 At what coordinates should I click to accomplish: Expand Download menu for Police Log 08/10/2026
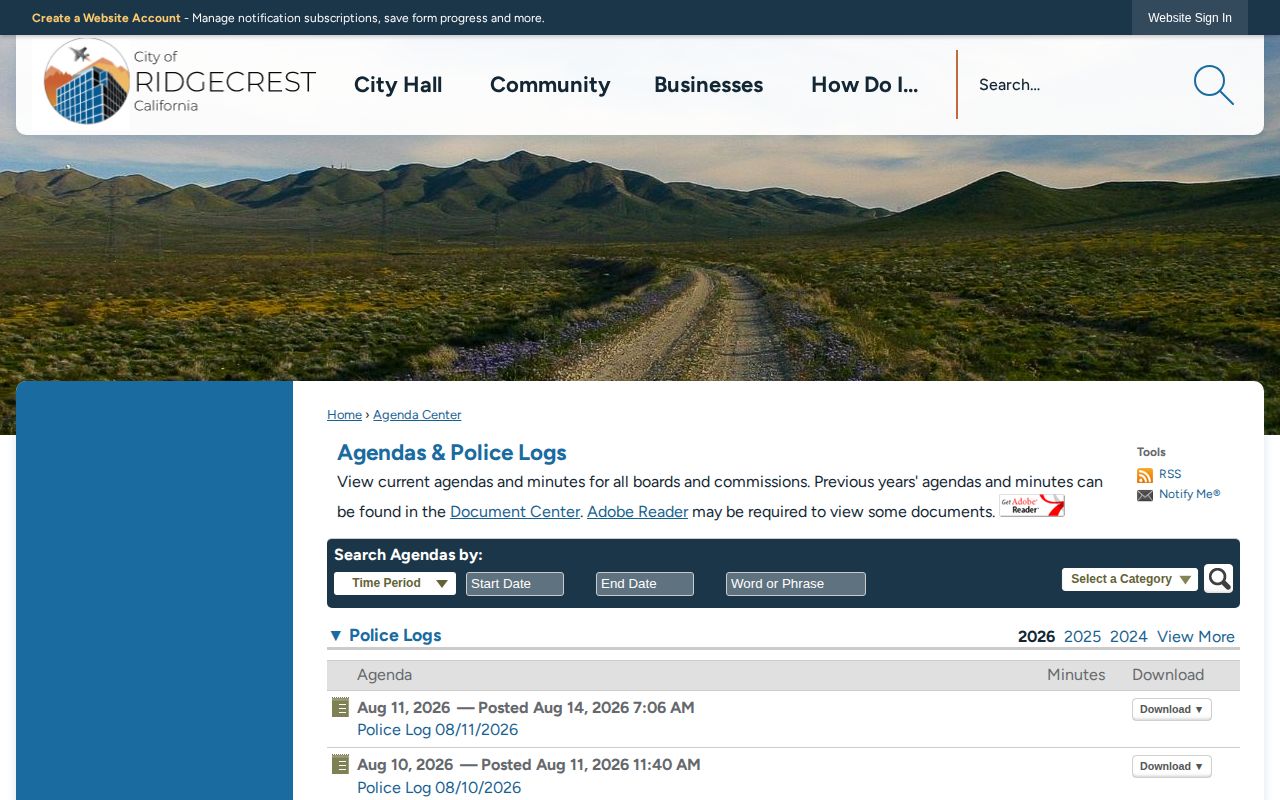[x=1171, y=766]
